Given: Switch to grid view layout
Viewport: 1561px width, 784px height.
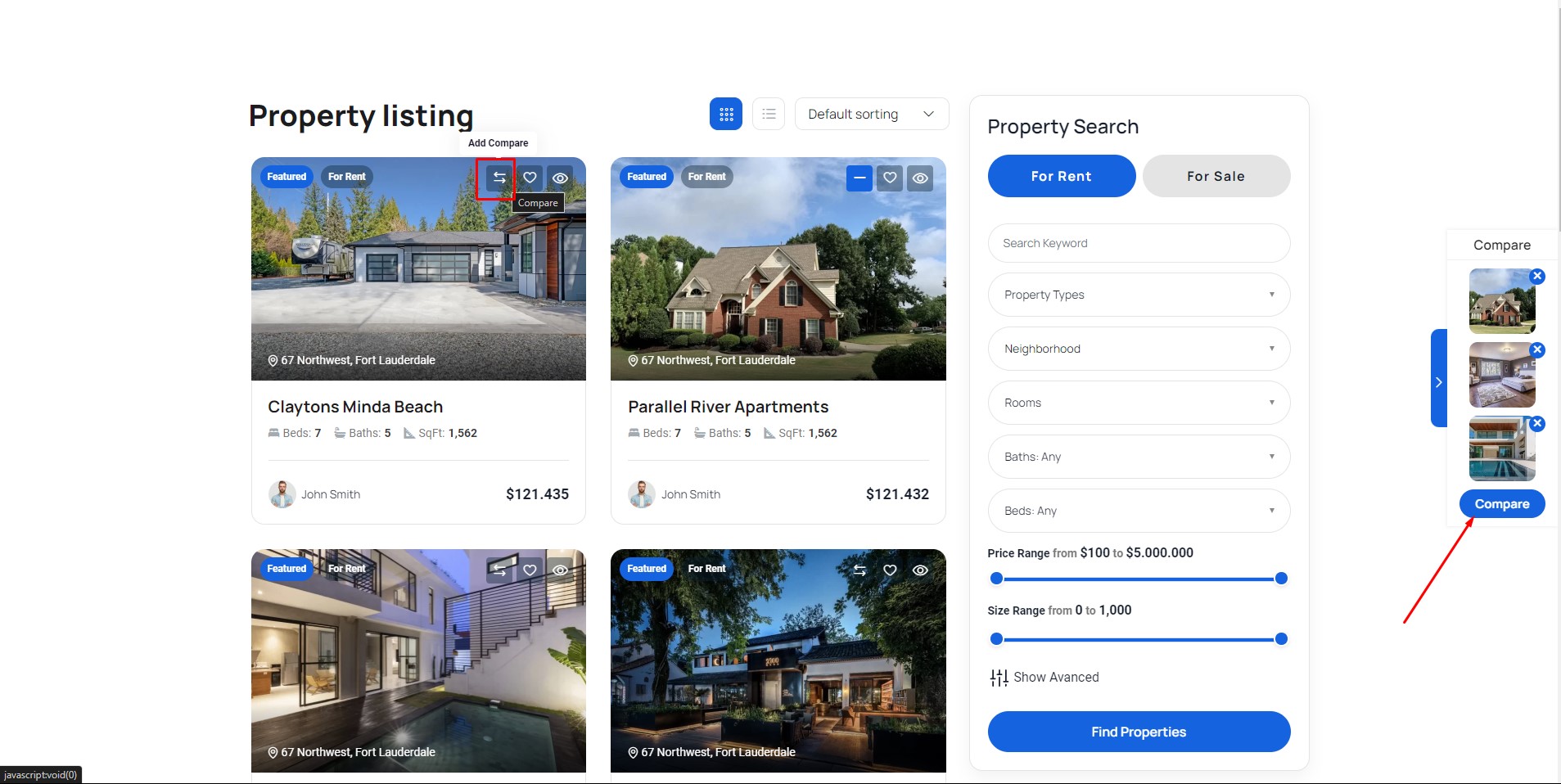Looking at the screenshot, I should pos(726,114).
